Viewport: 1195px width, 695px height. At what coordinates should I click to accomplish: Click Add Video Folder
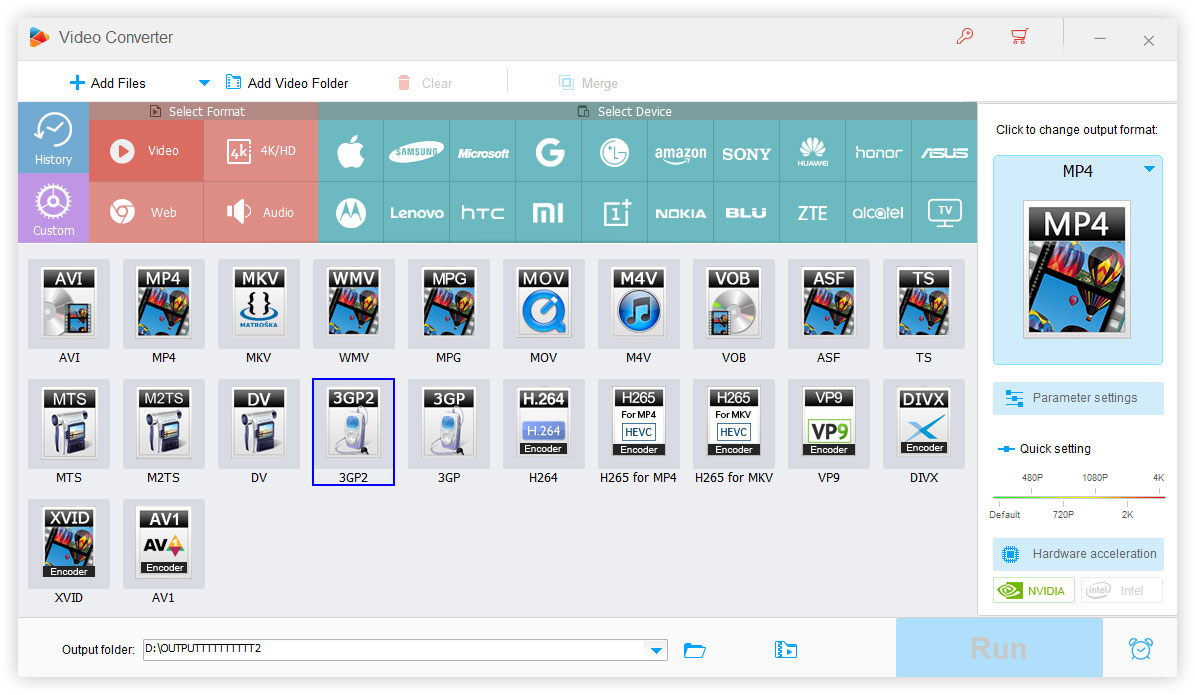tap(287, 83)
